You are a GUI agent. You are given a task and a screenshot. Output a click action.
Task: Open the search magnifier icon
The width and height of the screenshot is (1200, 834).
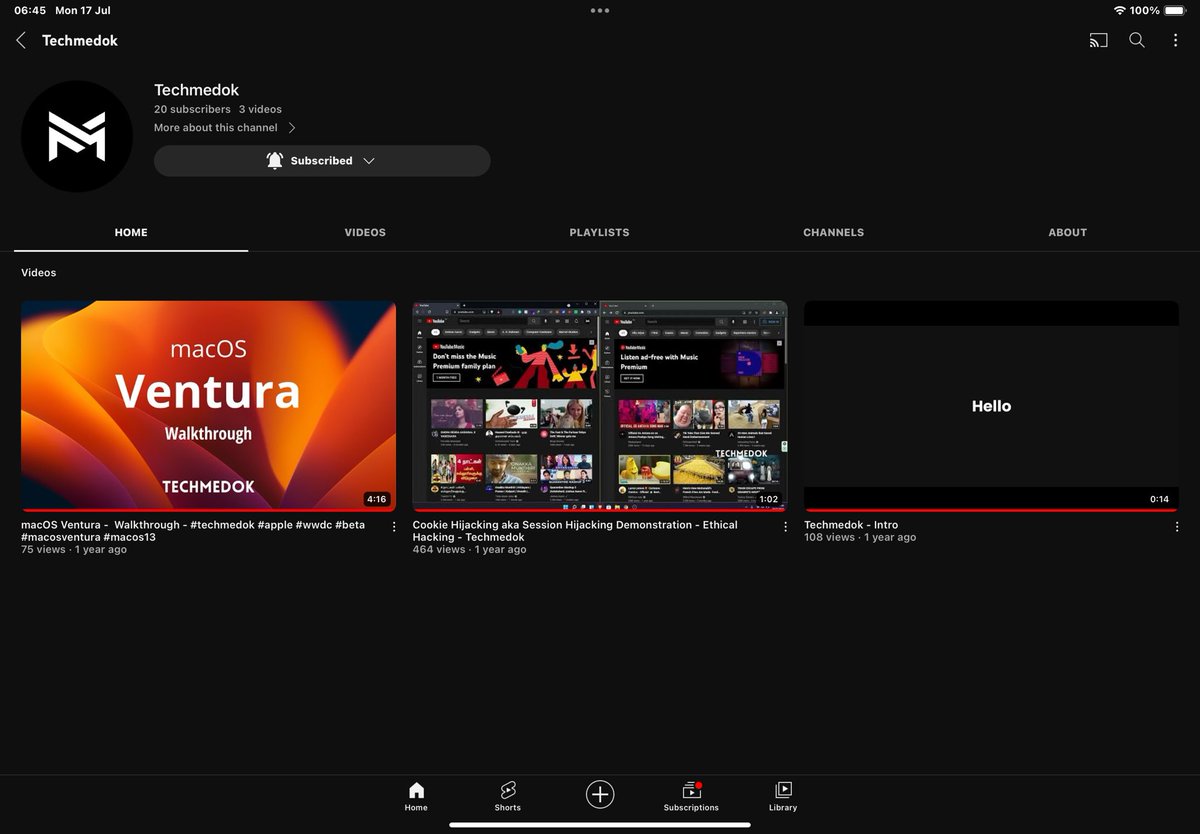tap(1137, 40)
